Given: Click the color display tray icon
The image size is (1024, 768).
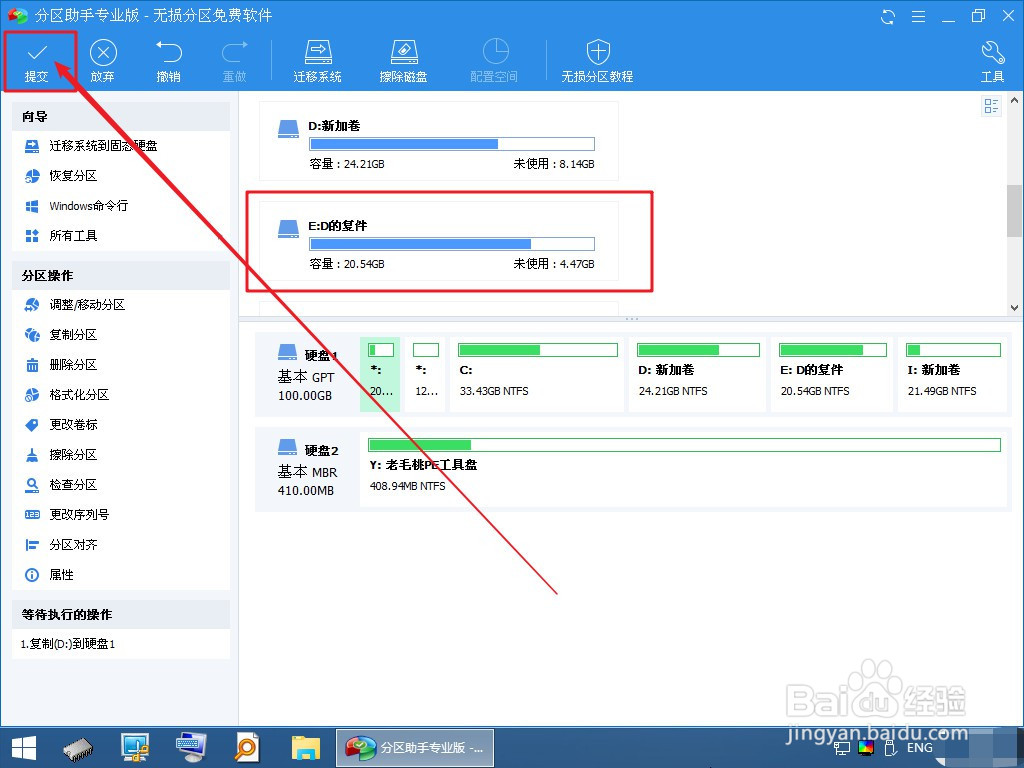Looking at the screenshot, I should pos(866,748).
